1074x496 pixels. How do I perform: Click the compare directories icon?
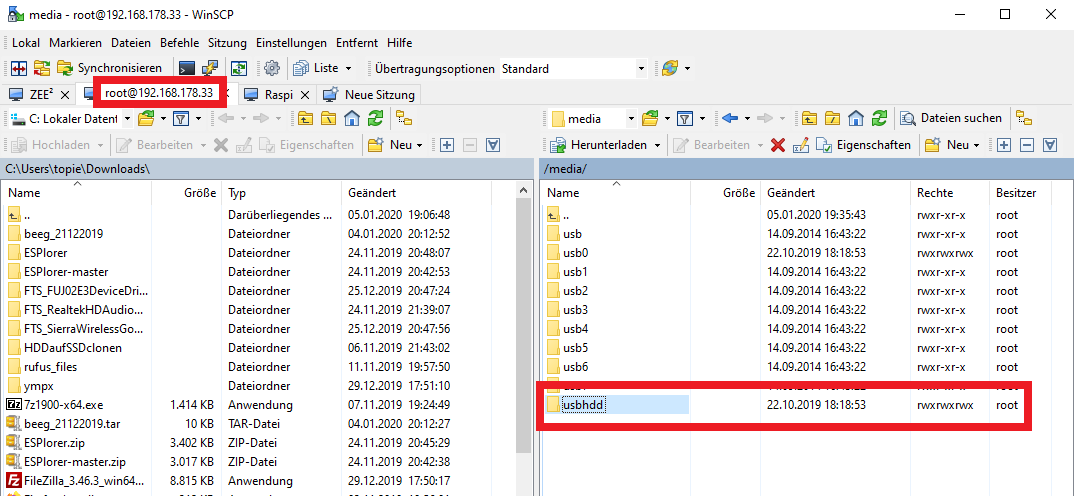click(x=19, y=68)
